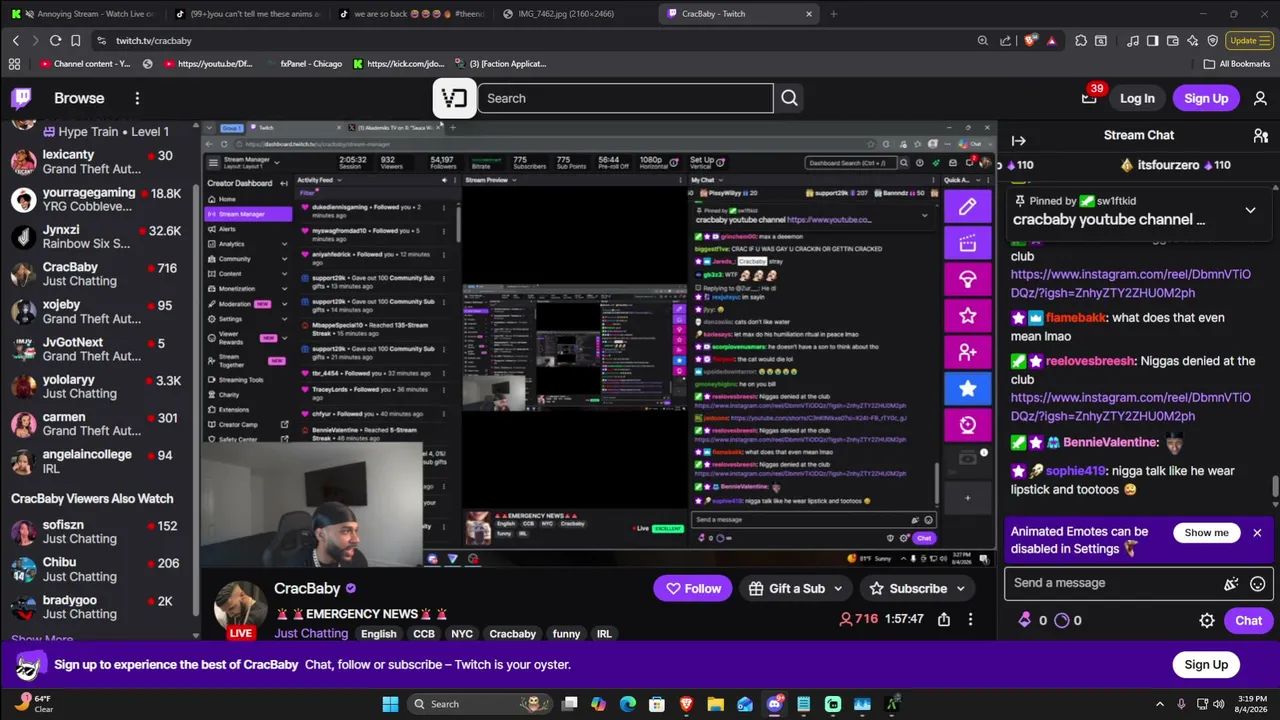Open Microsoft Edge from the taskbar
Screen dimensions: 1280x720
pyautogui.click(x=627, y=704)
